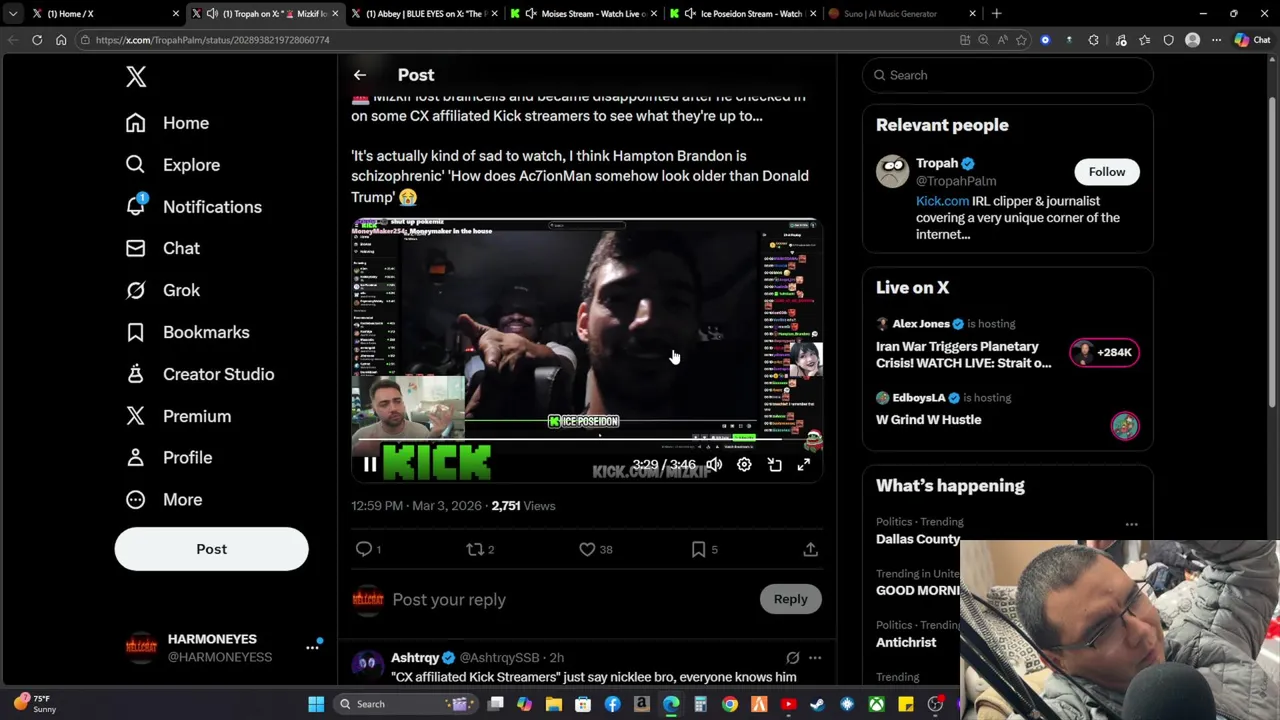1280x720 pixels.
Task: Open Ashtrqy's profile name link
Action: coord(415,657)
